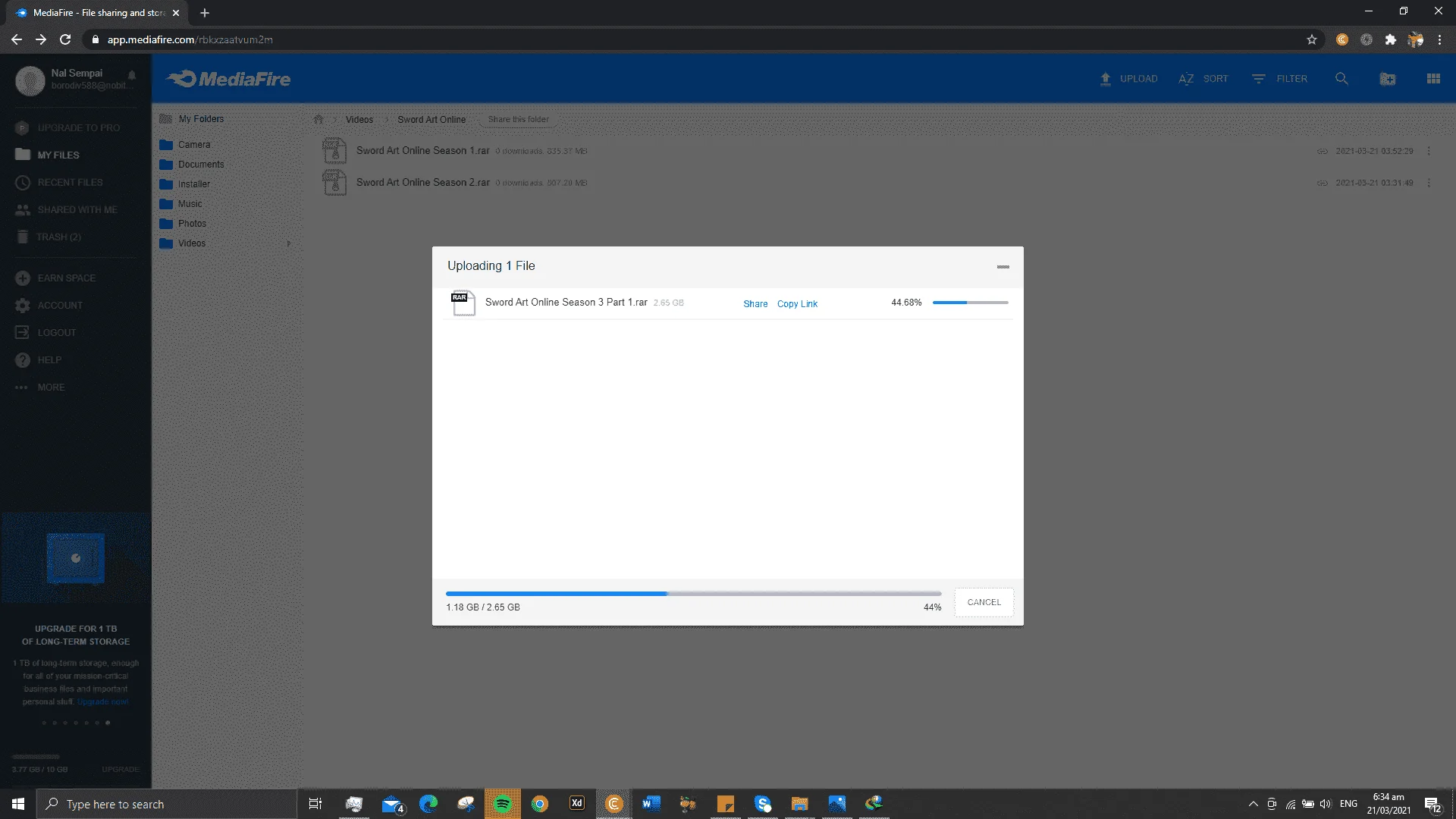Open the Documents folder in tree

point(201,165)
